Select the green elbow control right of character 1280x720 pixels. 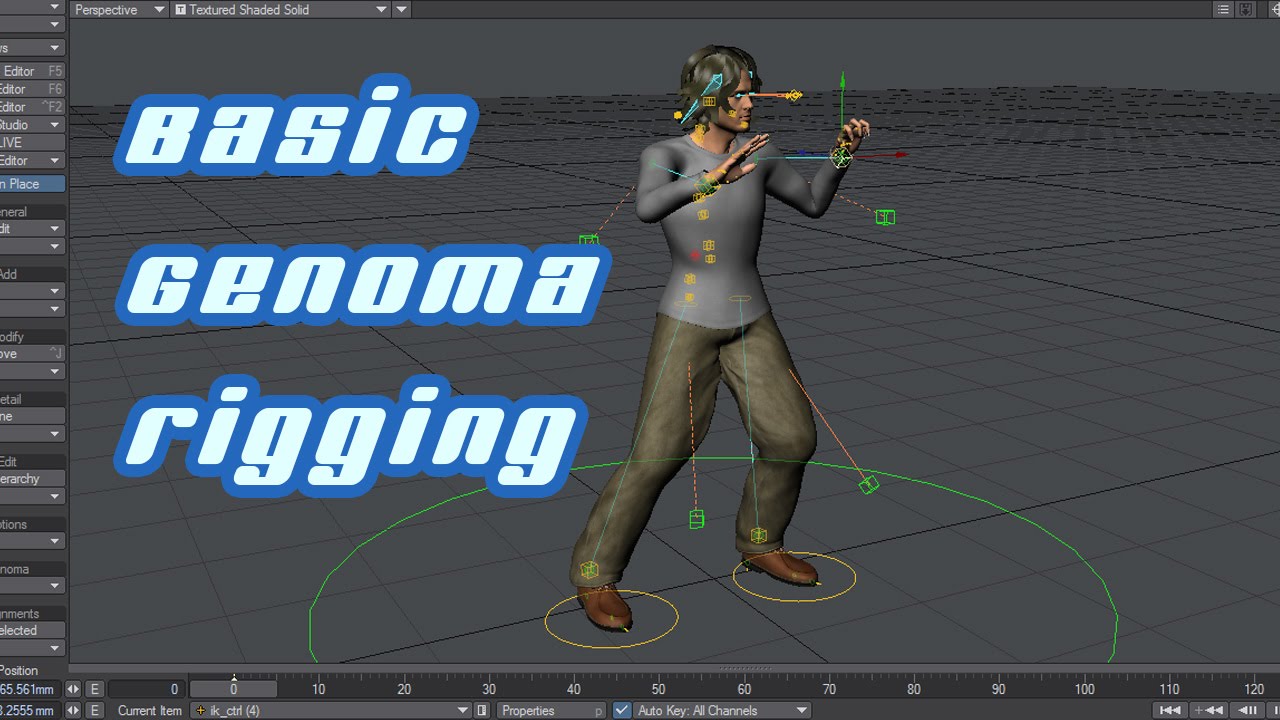click(x=885, y=217)
